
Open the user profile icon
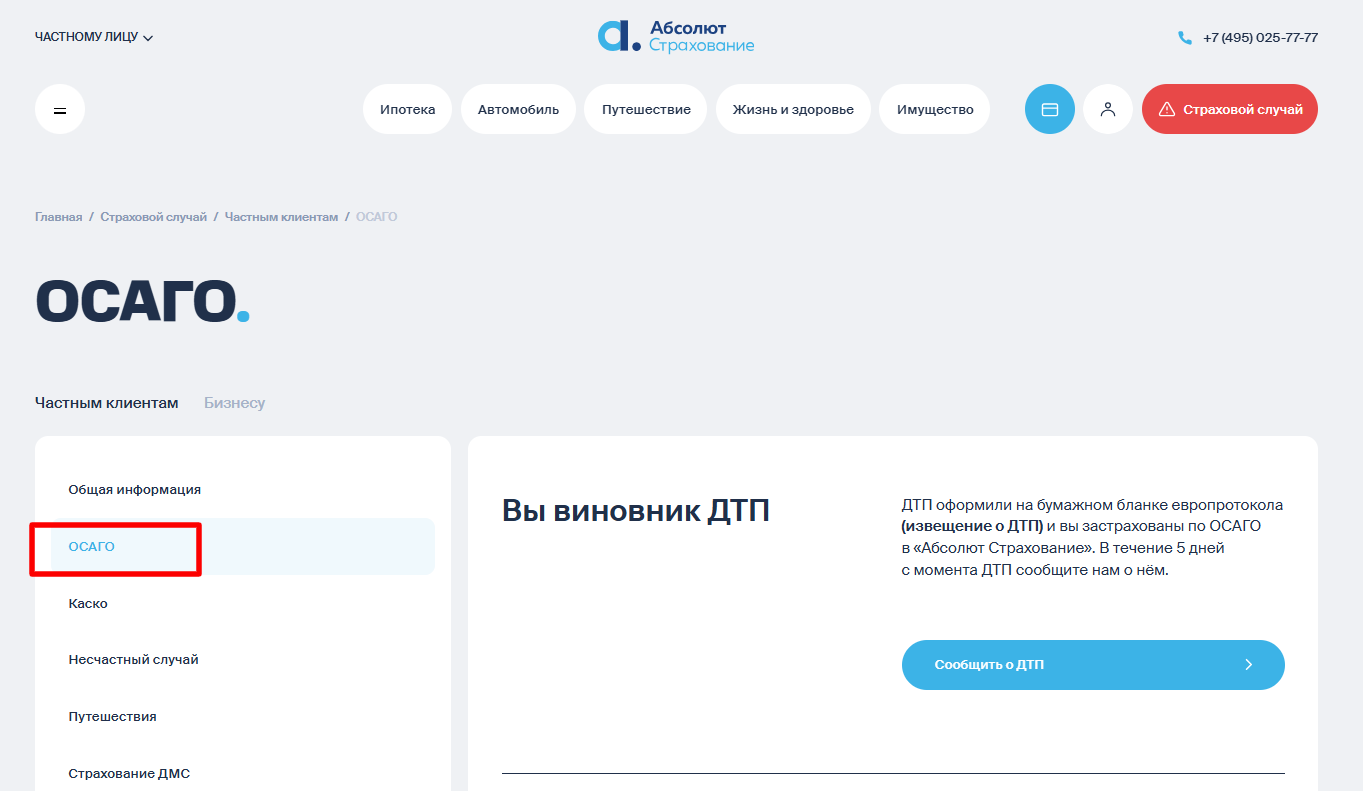tap(1107, 110)
